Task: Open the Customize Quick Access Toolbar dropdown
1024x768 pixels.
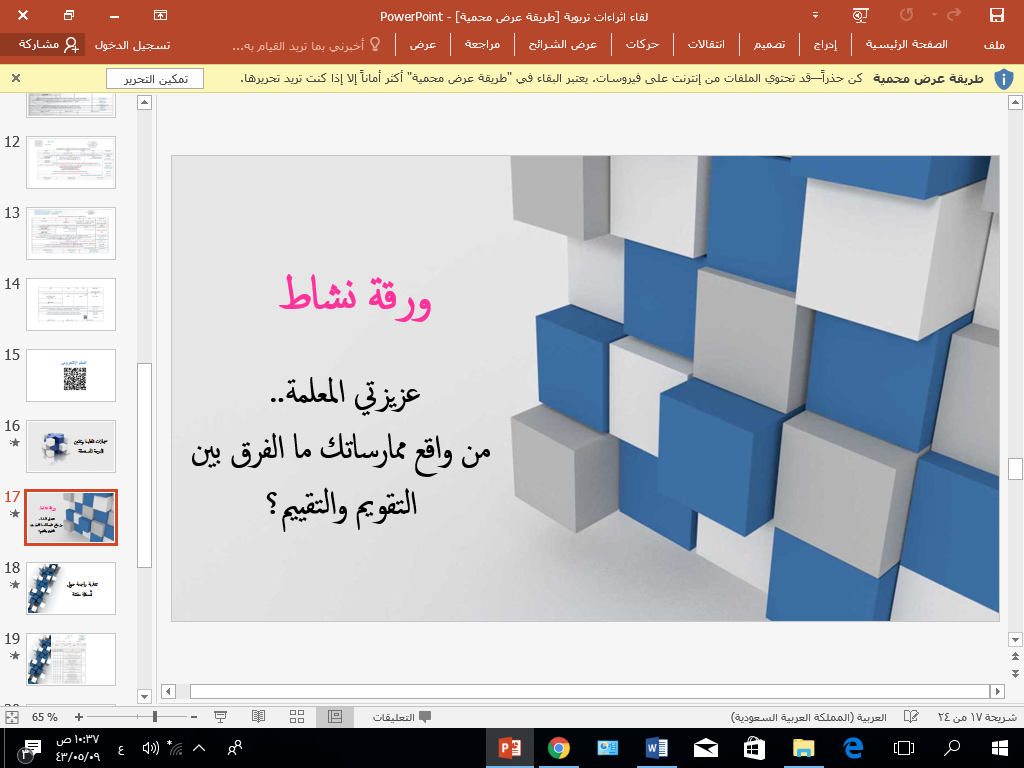Action: 816,15
